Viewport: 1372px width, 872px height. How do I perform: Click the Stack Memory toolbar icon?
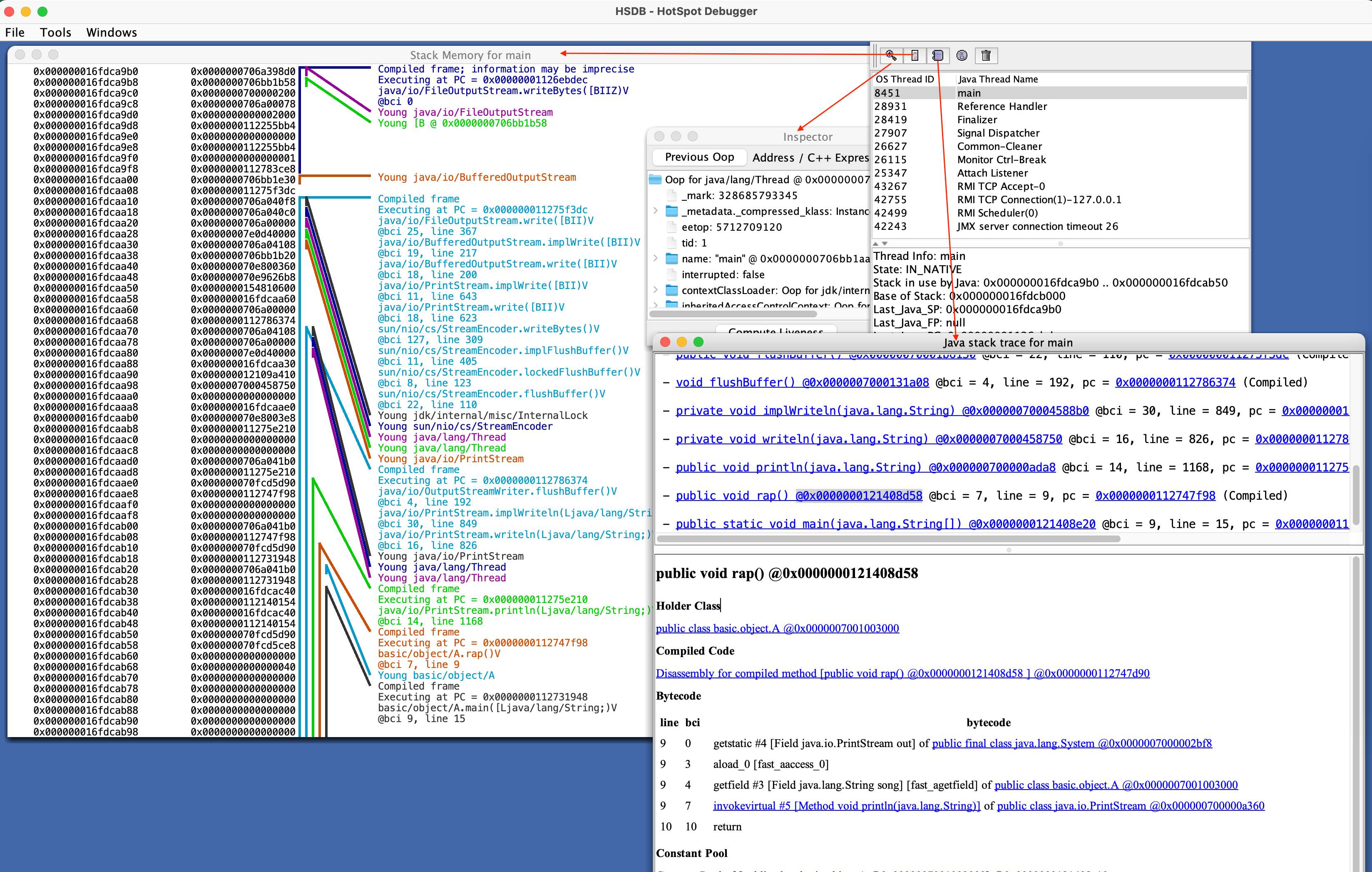915,55
